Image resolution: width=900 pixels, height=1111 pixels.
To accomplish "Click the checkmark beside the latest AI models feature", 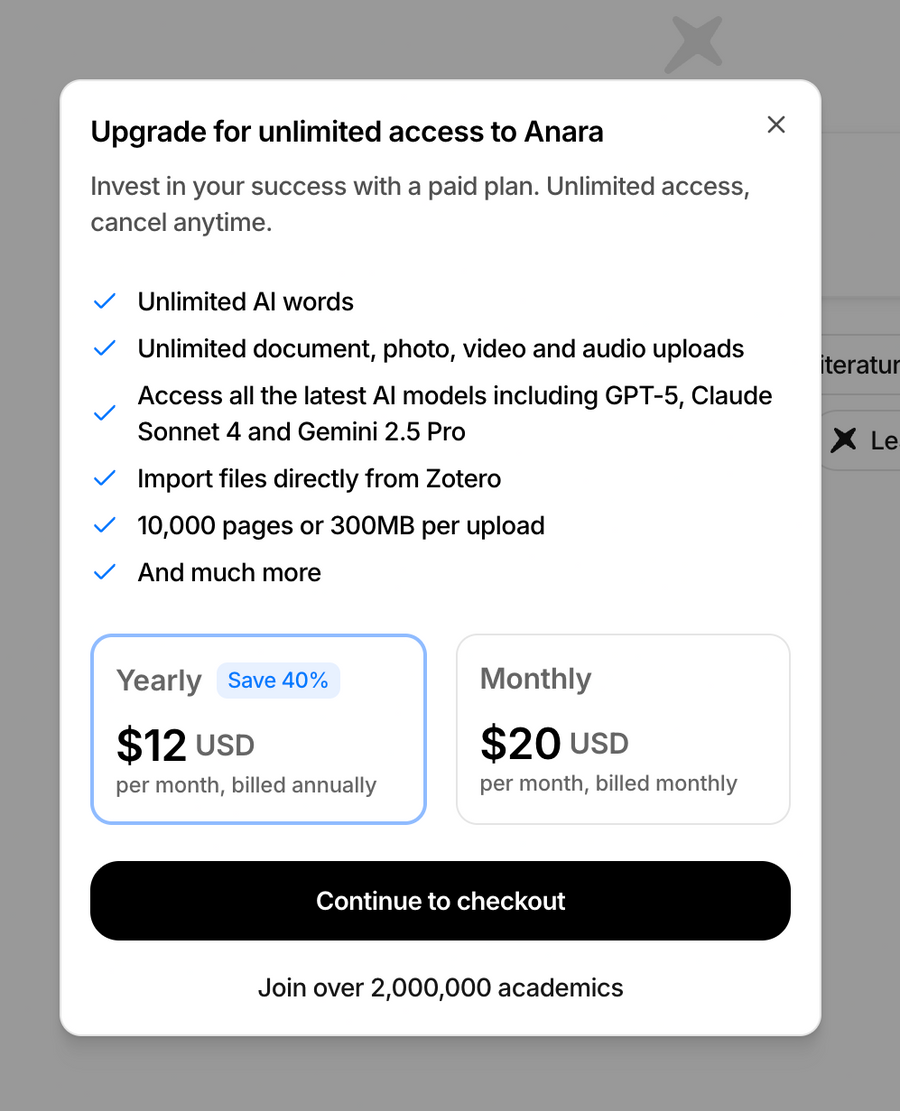I will pos(104,413).
